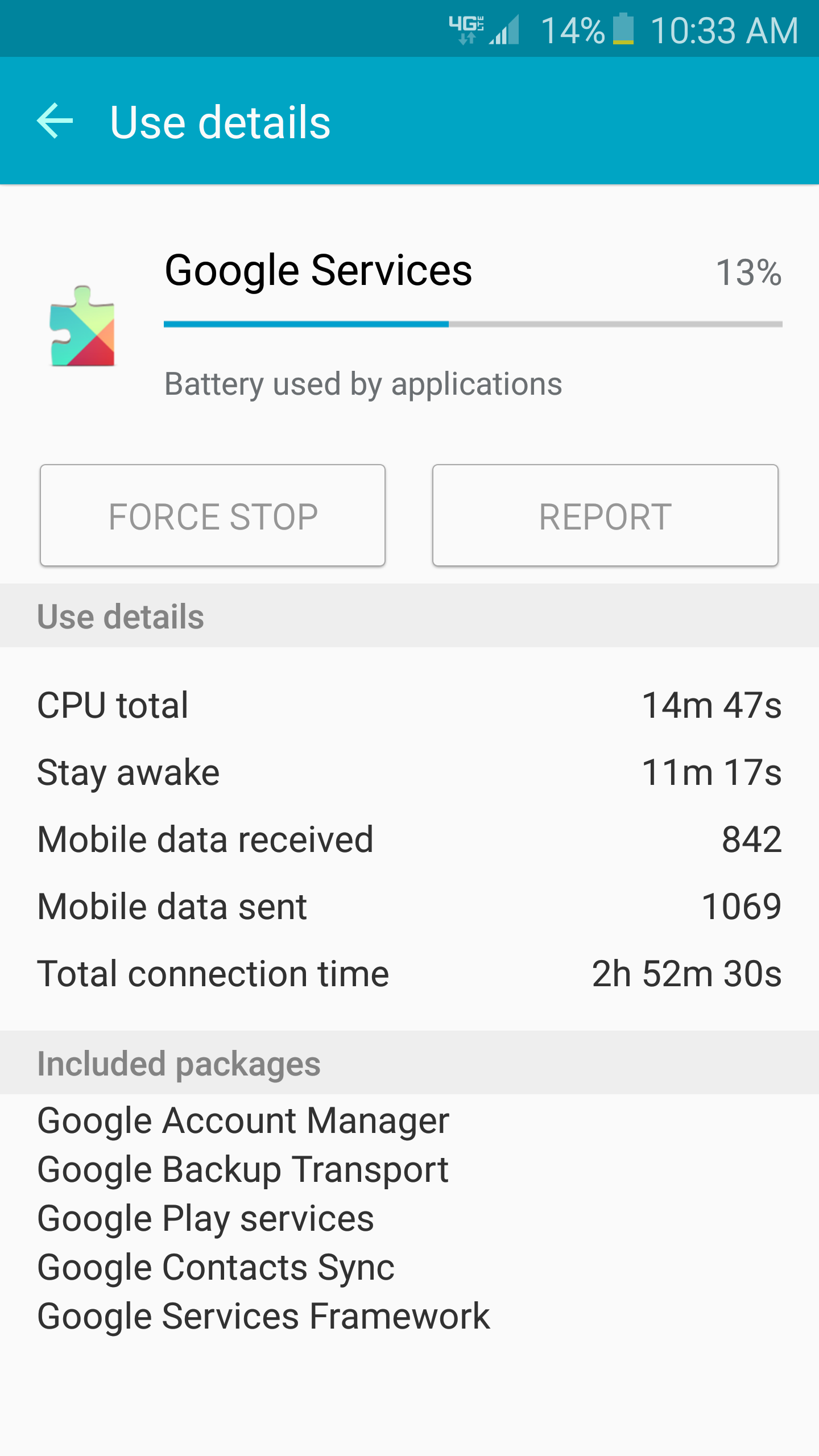Open Google Backup Transport package

pos(243,1170)
